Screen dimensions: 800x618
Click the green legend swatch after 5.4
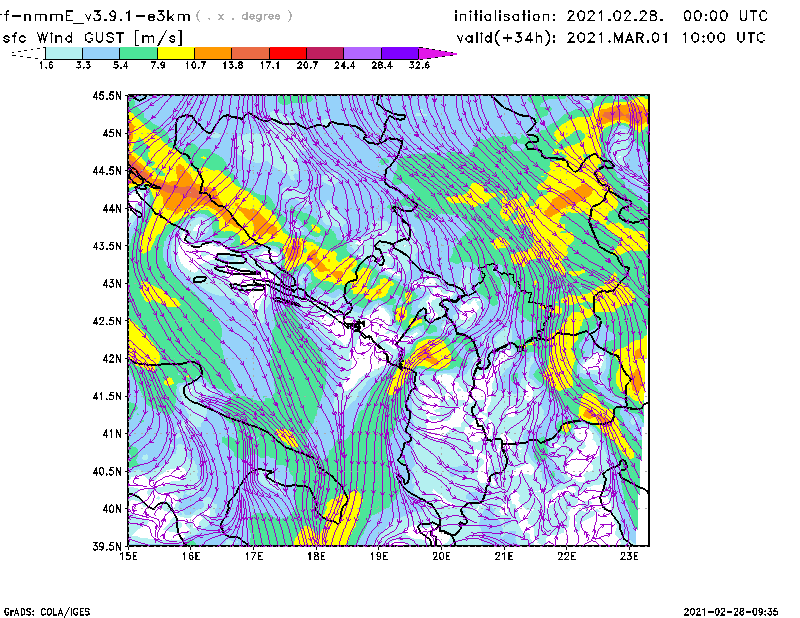tap(138, 53)
